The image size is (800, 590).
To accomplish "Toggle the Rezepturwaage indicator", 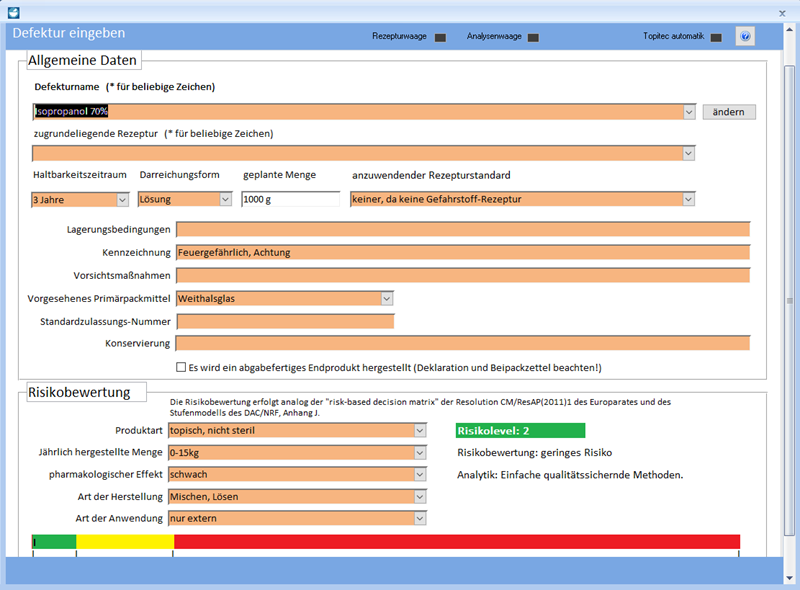I will point(439,37).
